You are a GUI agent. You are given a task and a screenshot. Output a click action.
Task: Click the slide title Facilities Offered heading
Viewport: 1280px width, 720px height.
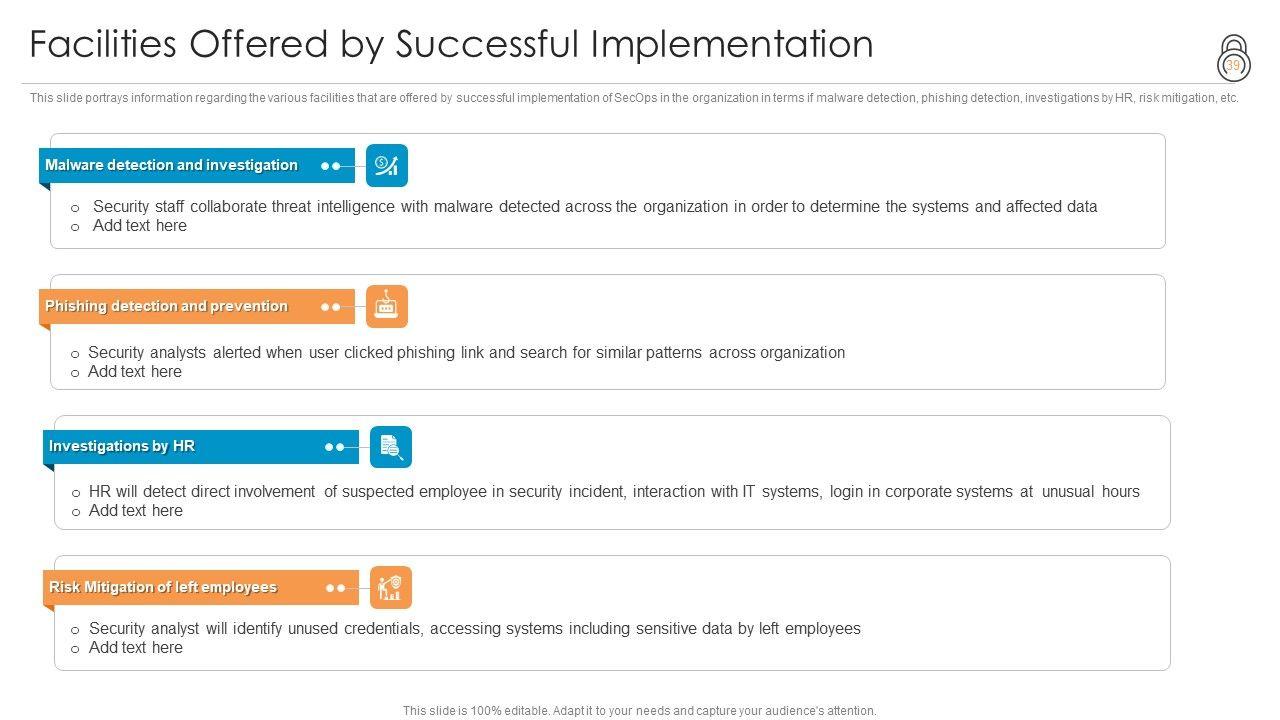coord(451,45)
